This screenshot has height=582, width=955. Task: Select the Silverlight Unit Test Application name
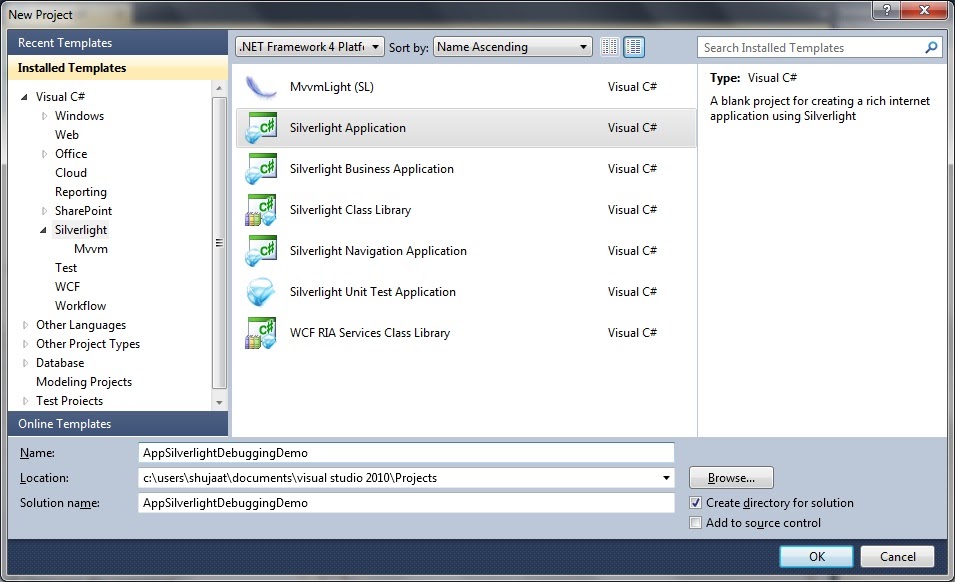pos(373,292)
